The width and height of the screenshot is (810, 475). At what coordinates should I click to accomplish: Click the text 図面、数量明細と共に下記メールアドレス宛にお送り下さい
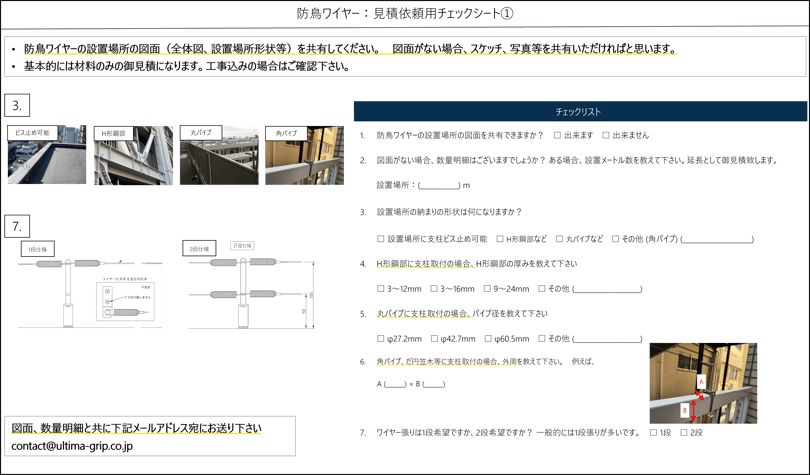click(136, 429)
